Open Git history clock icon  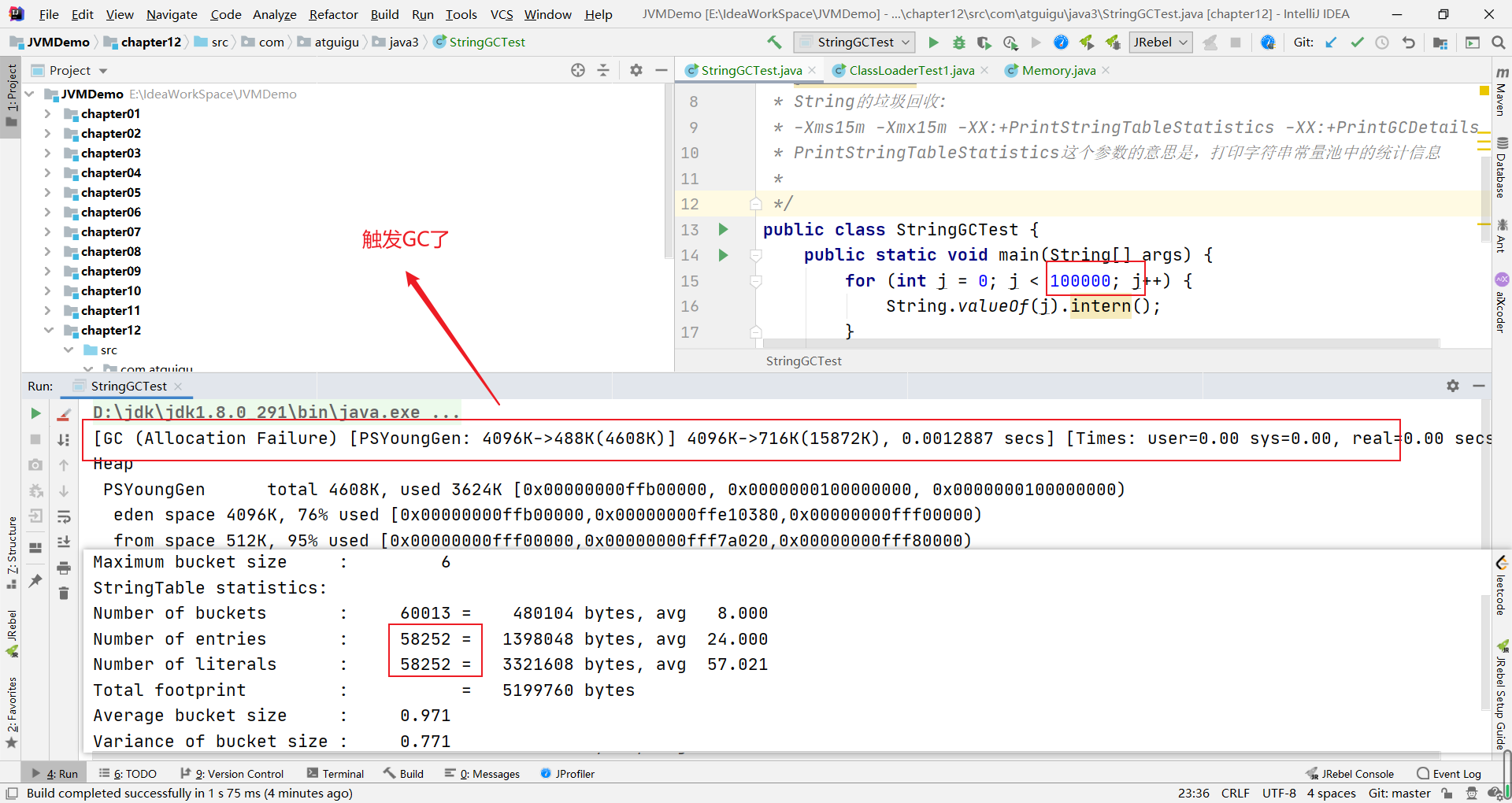click(x=1382, y=42)
